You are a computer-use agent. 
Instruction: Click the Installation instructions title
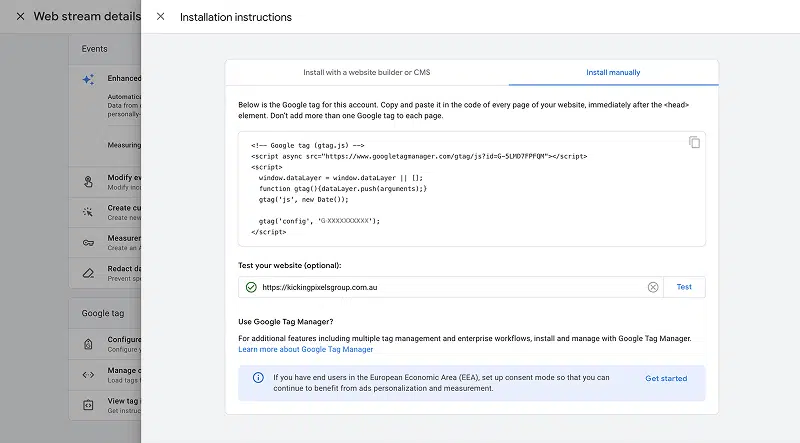[236, 17]
